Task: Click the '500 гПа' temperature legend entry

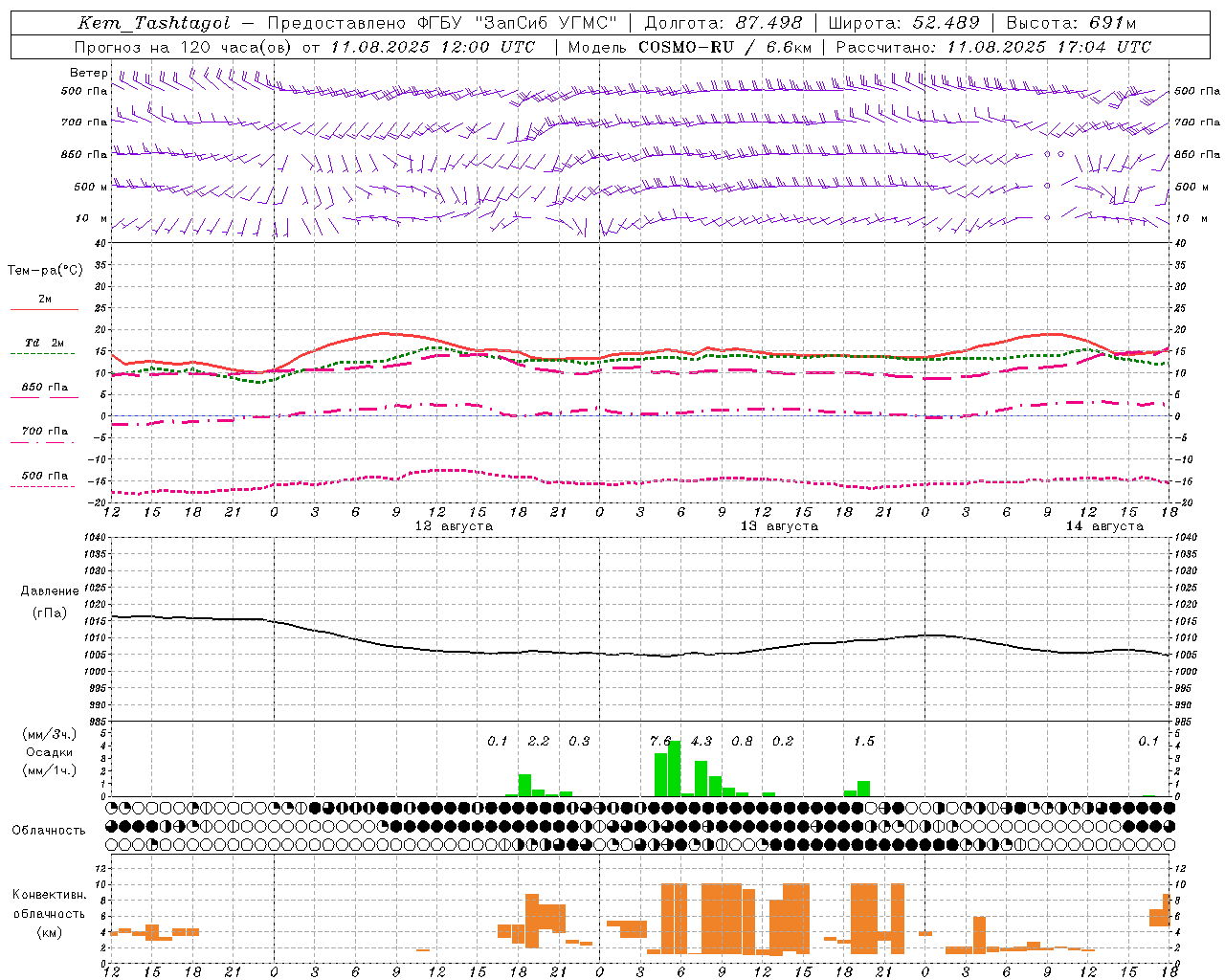Action: (x=45, y=476)
